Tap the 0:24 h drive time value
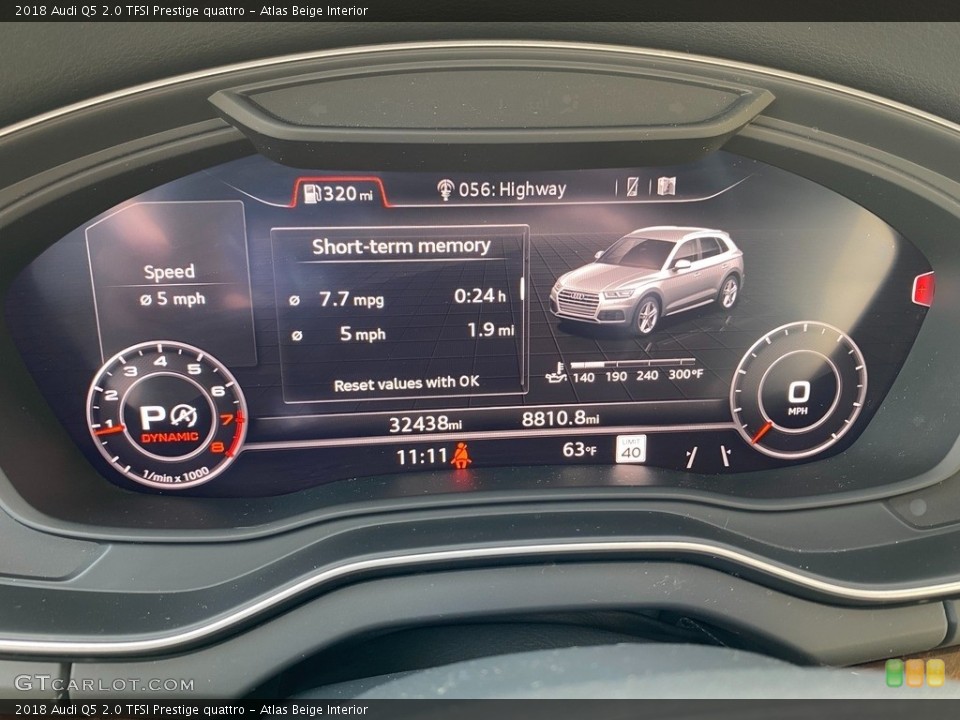 pos(480,296)
